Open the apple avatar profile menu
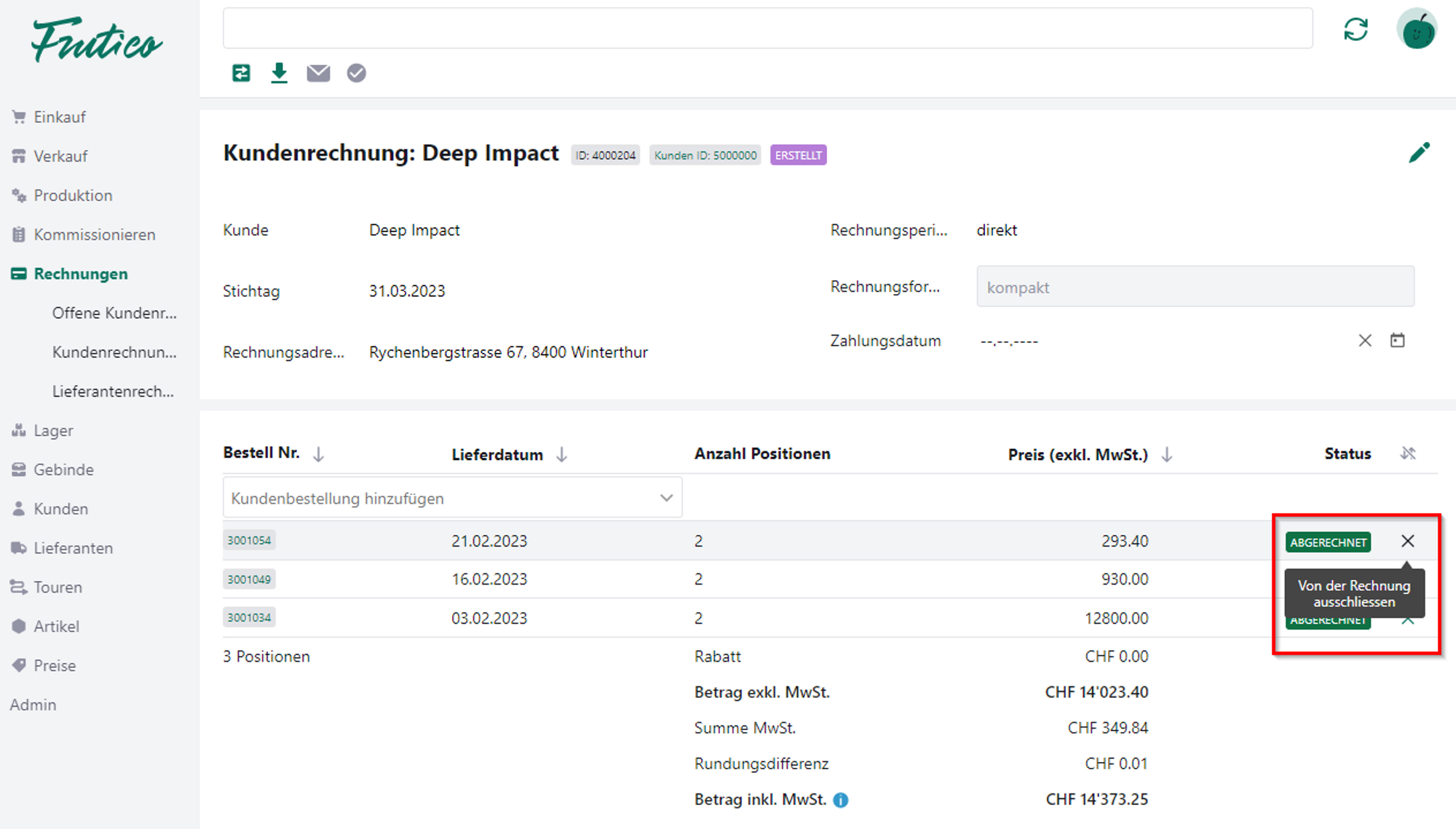 click(1417, 29)
